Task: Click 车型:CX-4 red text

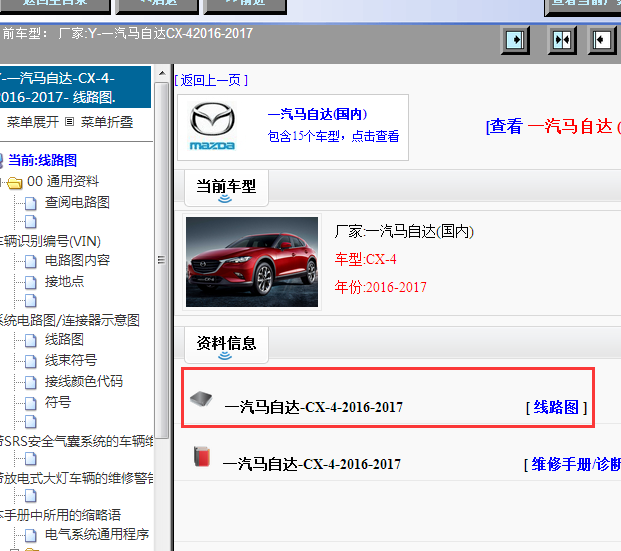Action: coord(365,259)
